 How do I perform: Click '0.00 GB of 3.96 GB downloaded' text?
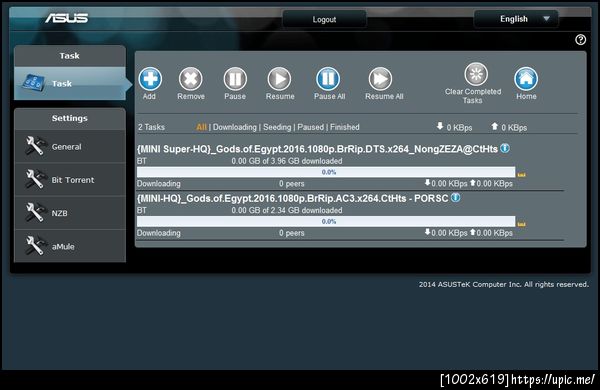(287, 161)
